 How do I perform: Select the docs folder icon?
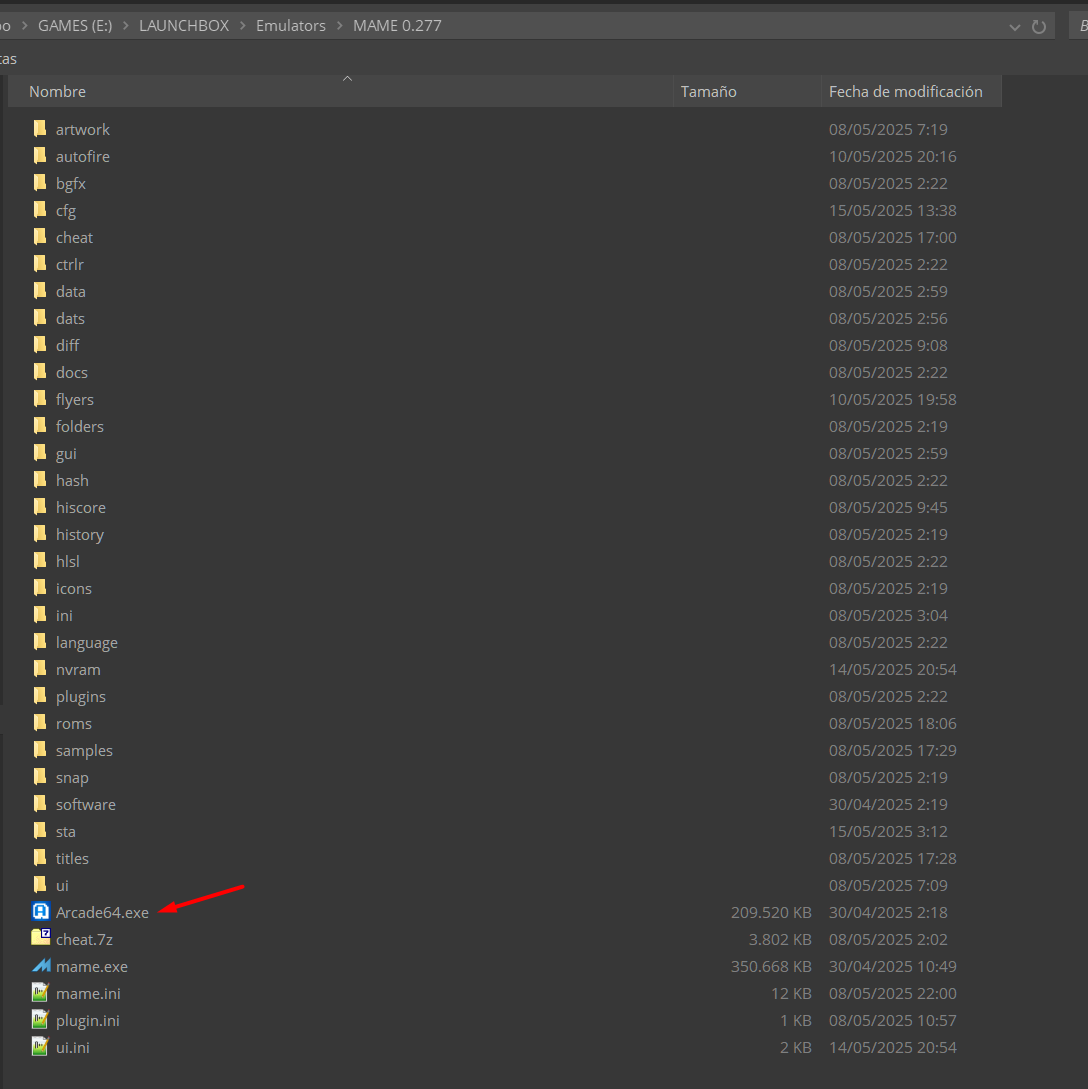pos(40,372)
